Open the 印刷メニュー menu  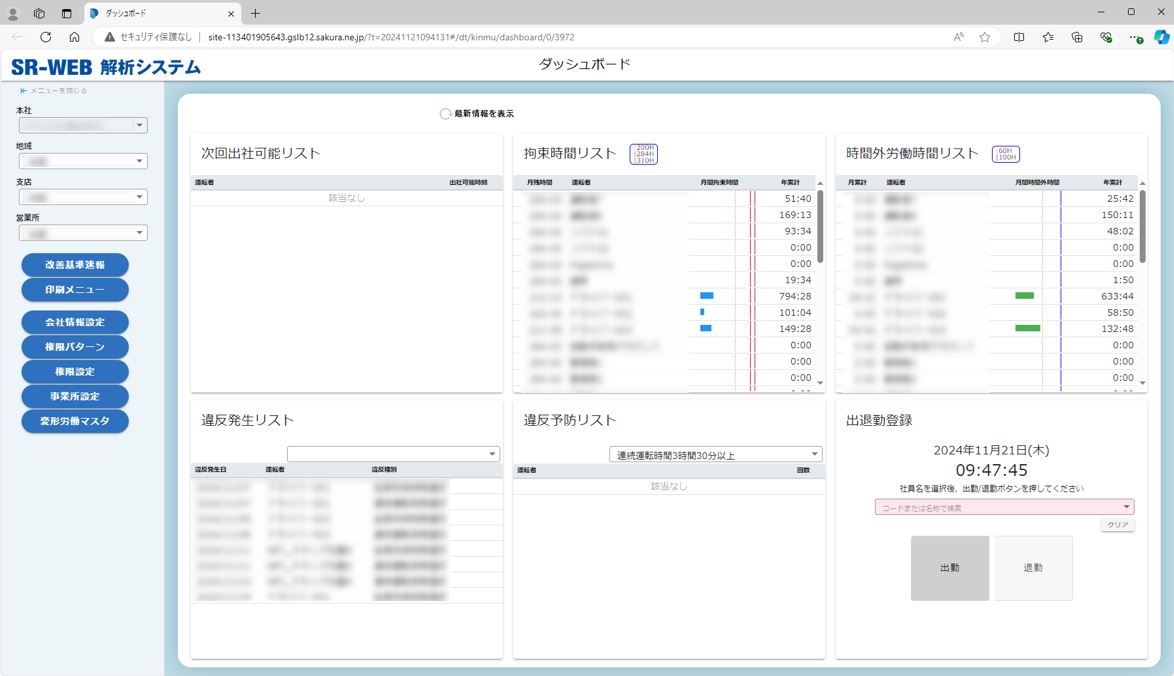point(75,290)
